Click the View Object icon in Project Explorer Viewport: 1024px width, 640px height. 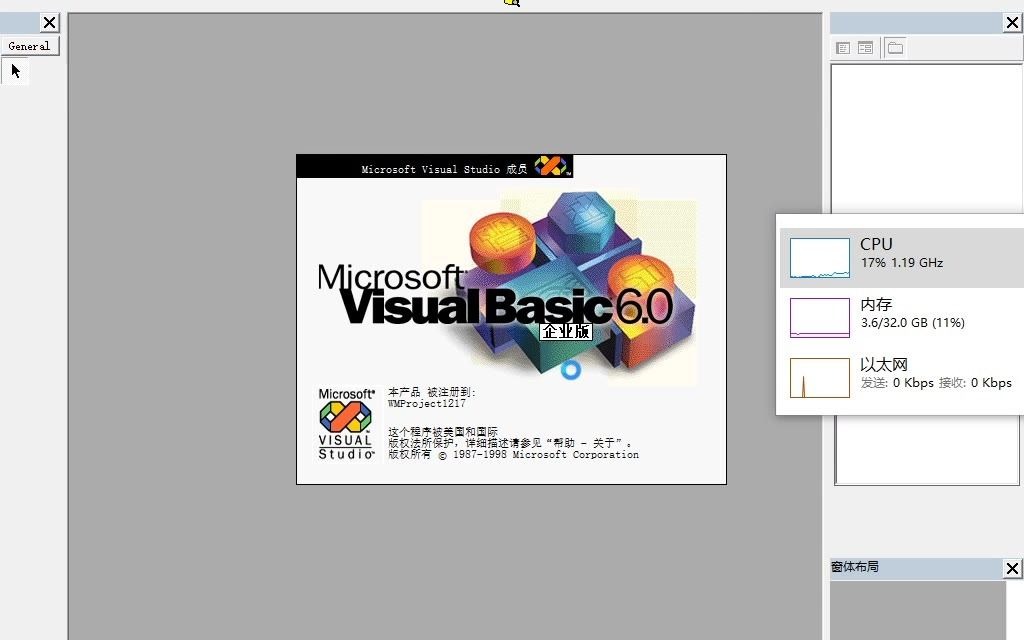click(x=864, y=47)
